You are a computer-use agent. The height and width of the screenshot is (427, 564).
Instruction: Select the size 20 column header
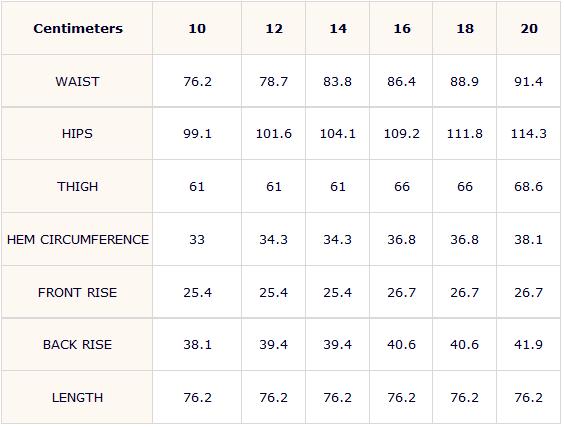pos(529,28)
